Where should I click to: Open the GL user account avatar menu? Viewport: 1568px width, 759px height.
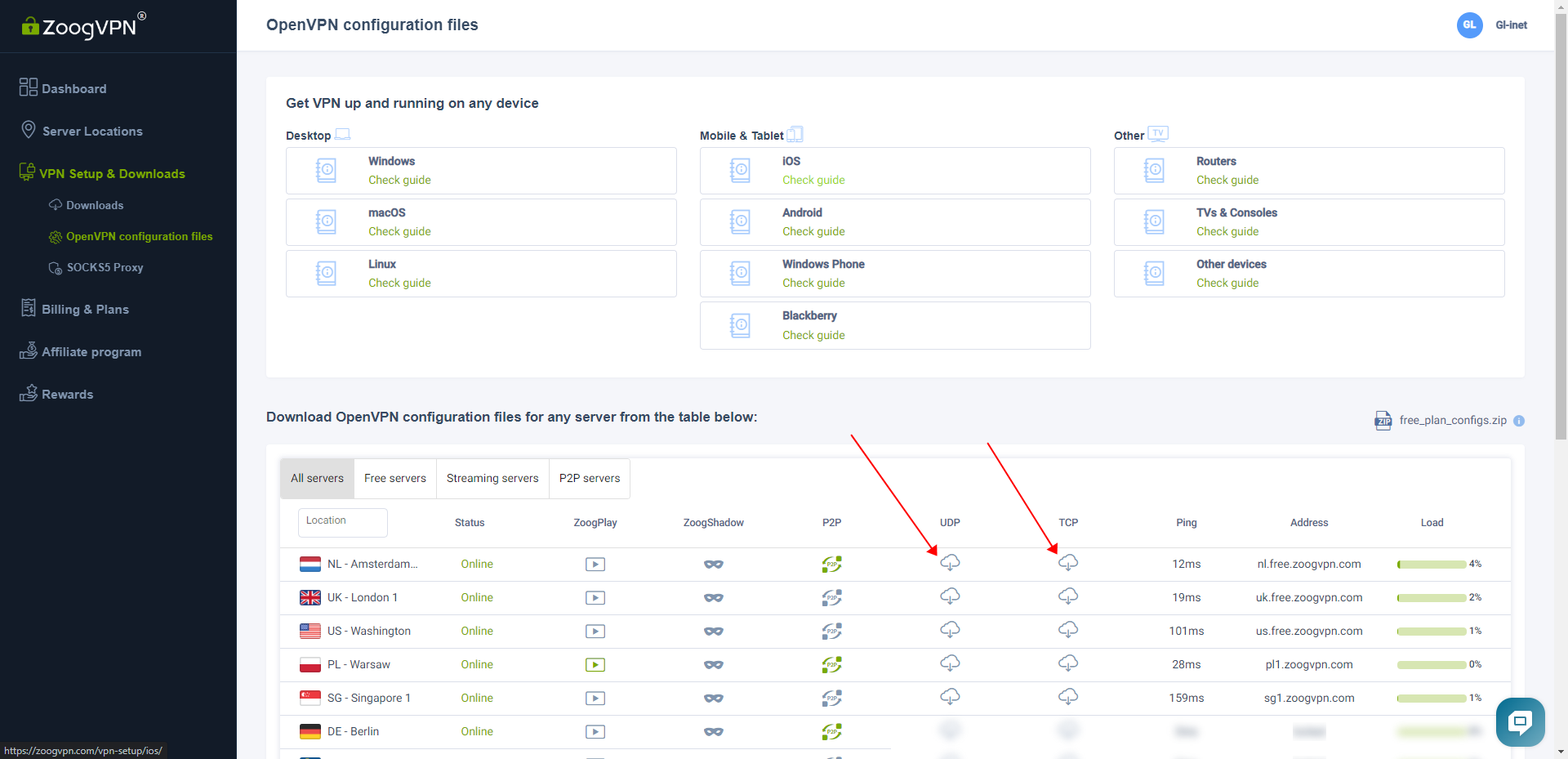point(1469,25)
